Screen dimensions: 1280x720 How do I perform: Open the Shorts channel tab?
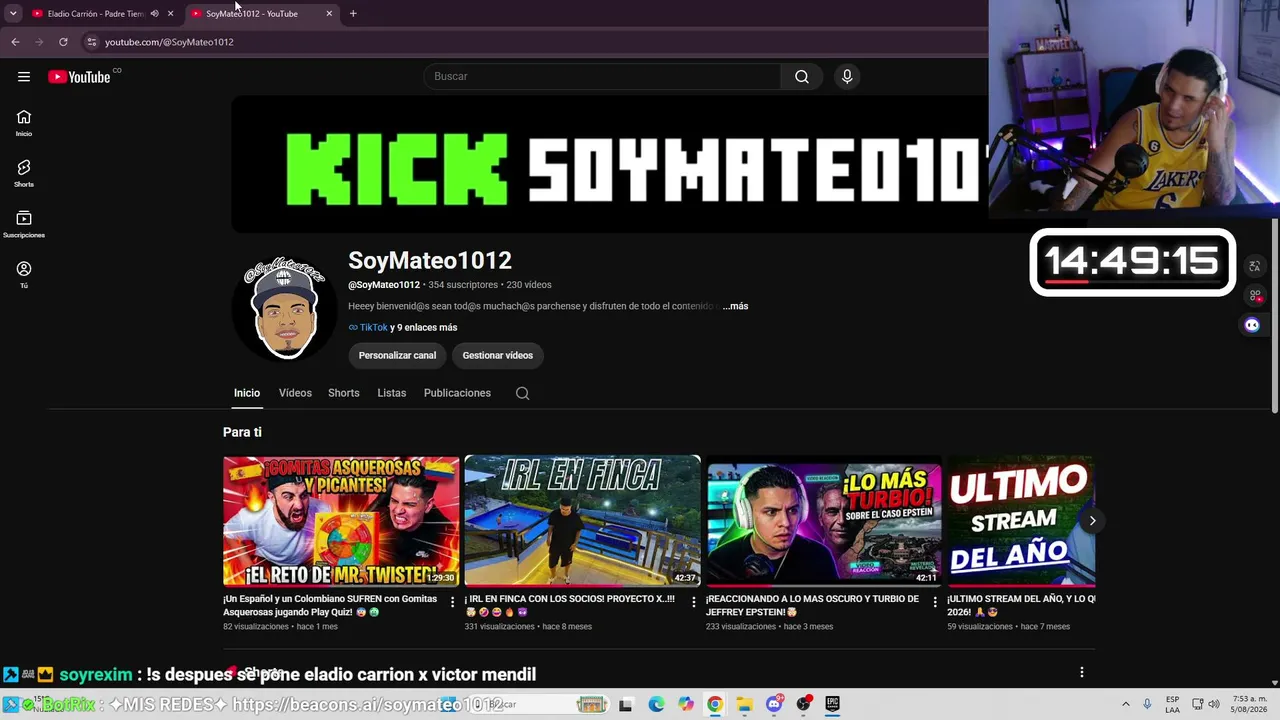(343, 393)
